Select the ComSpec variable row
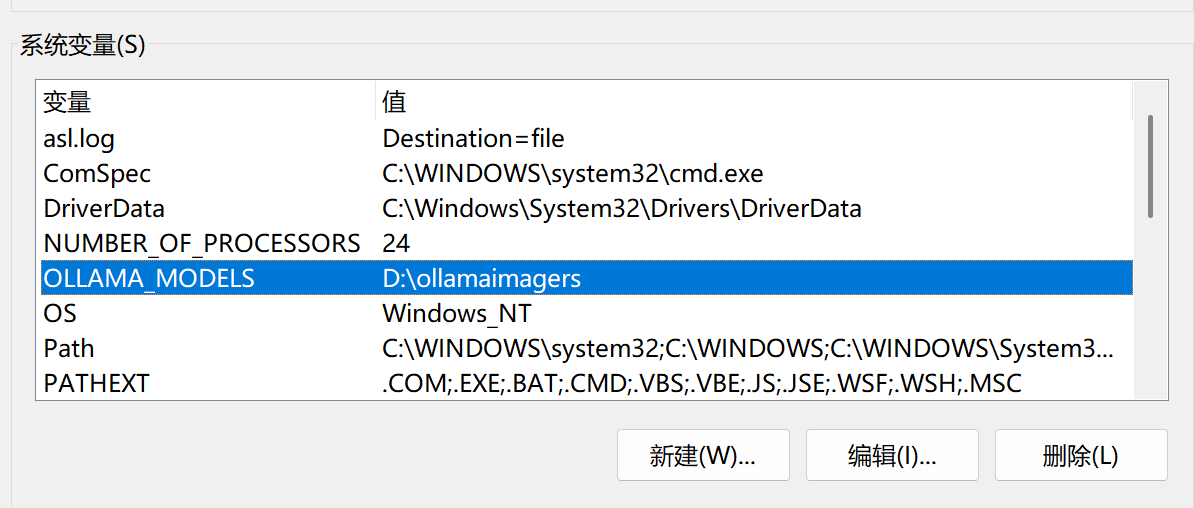The width and height of the screenshot is (1194, 508). tap(586, 174)
